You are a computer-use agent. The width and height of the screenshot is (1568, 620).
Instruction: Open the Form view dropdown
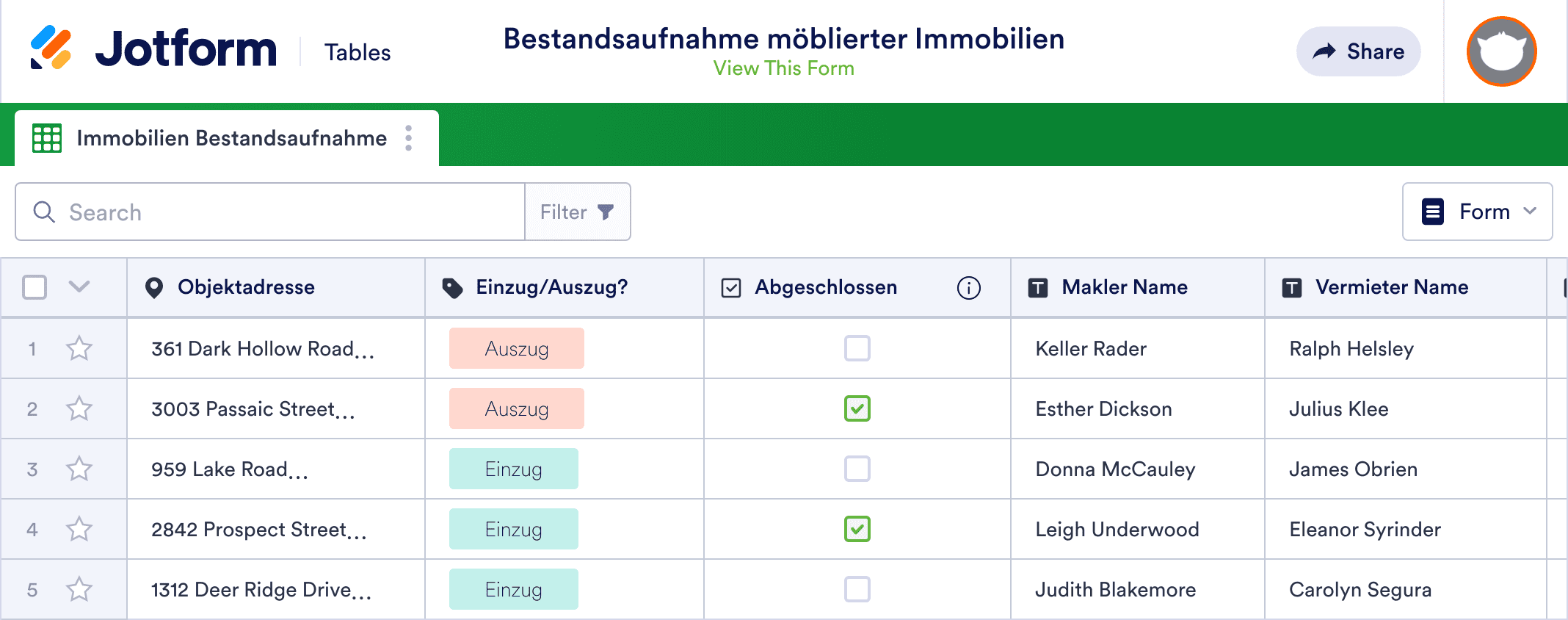pos(1477,212)
